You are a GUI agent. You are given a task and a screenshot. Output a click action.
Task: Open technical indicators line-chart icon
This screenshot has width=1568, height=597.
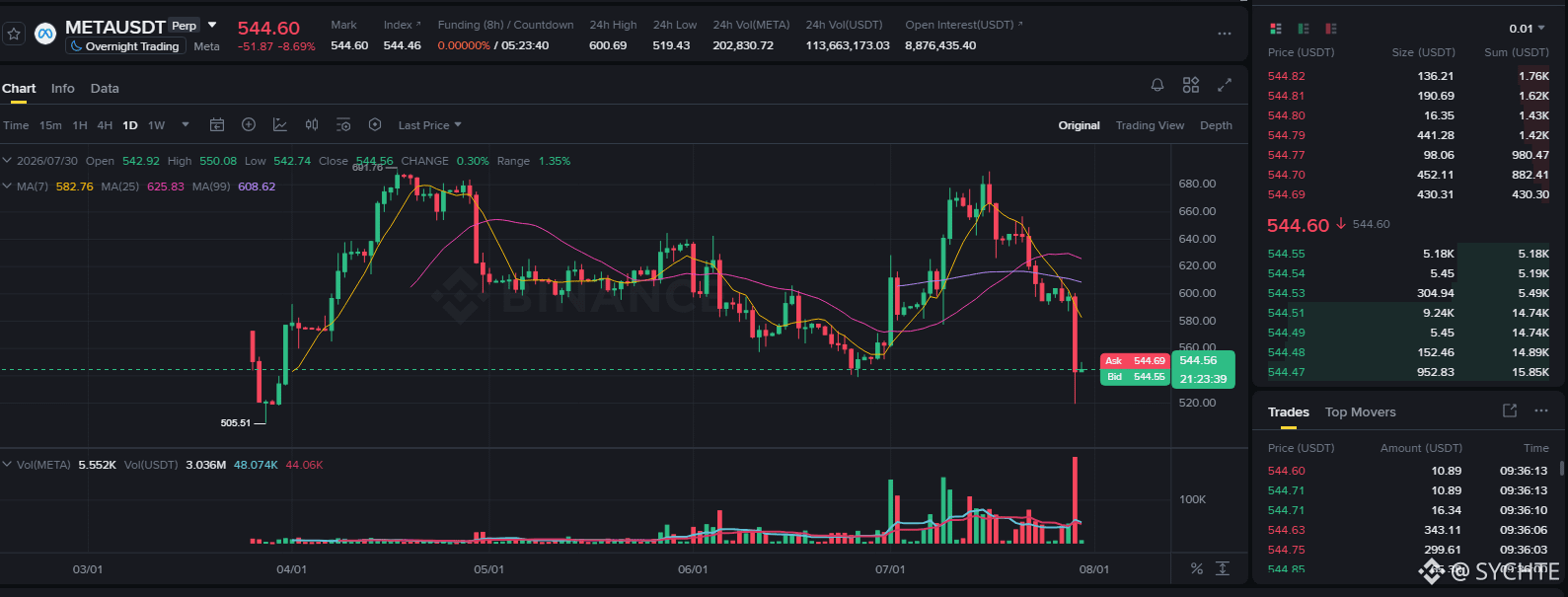click(x=280, y=124)
